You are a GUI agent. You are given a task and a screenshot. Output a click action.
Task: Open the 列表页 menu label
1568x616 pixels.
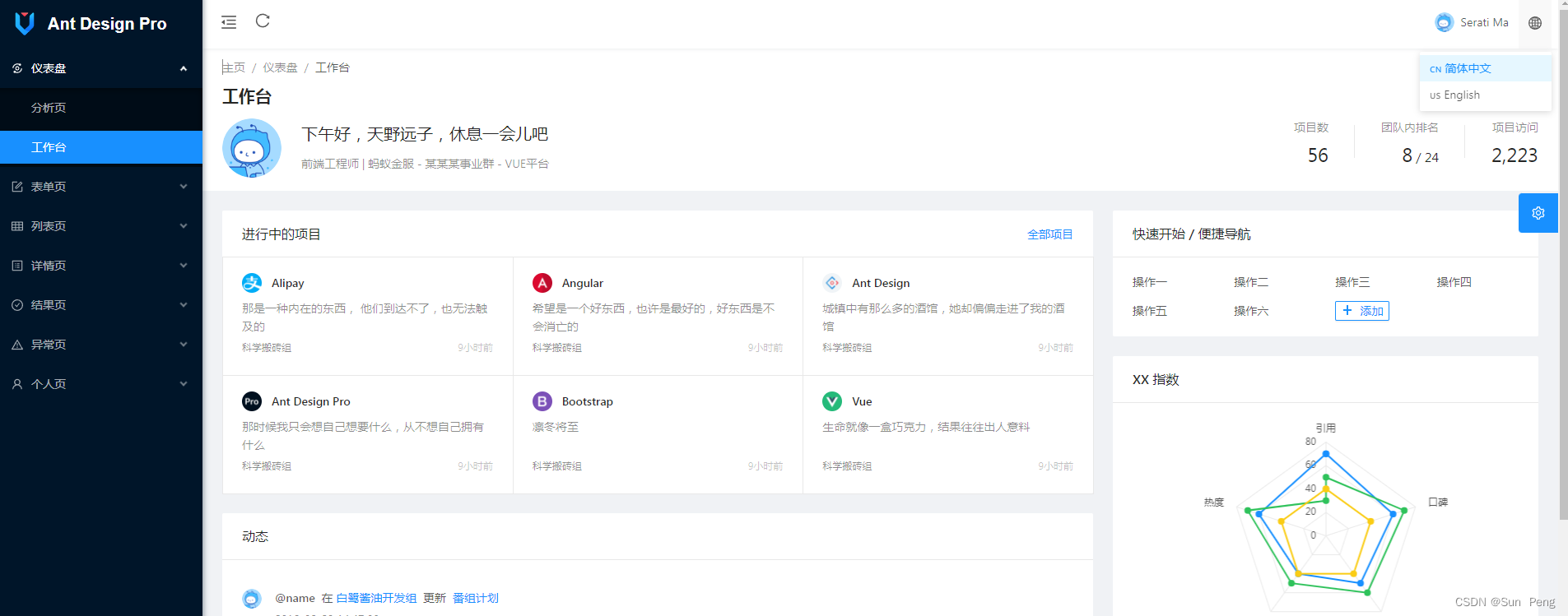click(49, 226)
